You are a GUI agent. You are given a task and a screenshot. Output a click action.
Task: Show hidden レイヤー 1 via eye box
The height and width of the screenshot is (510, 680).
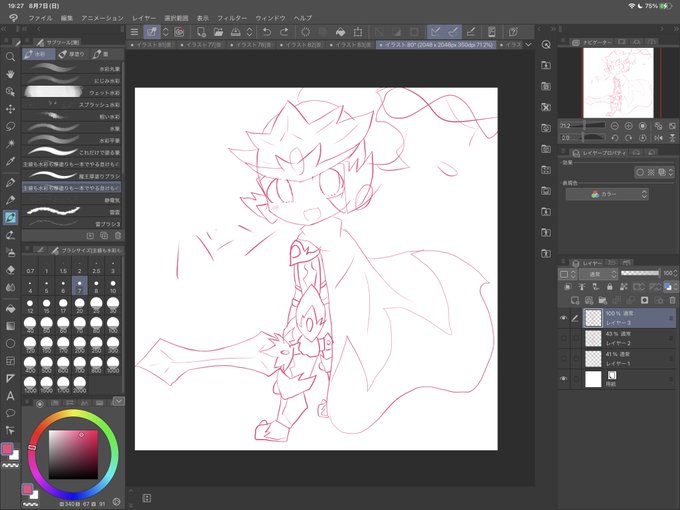click(563, 359)
